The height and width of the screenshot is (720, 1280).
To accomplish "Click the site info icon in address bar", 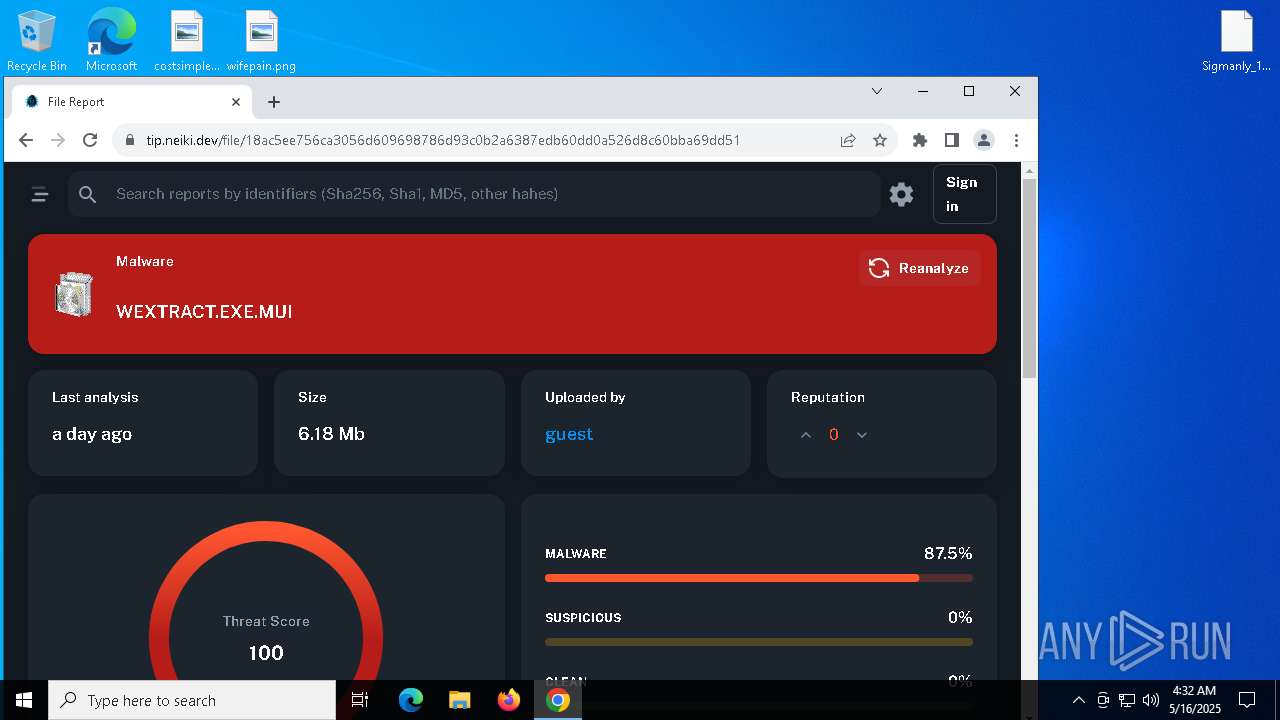I will [130, 141].
